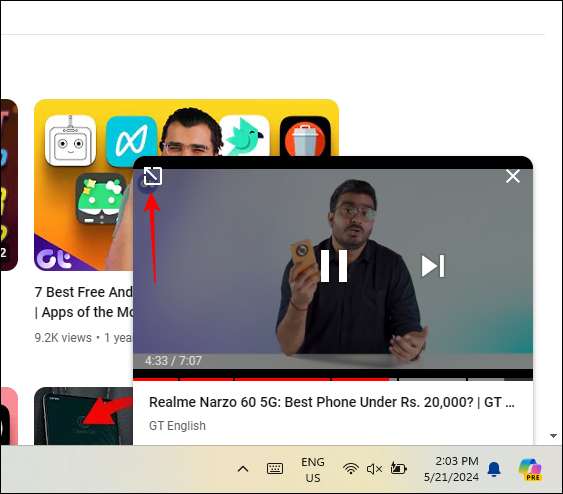Image resolution: width=563 pixels, height=494 pixels.
Task: Open the red arrow phone video thumbnail
Action: click(x=83, y=416)
